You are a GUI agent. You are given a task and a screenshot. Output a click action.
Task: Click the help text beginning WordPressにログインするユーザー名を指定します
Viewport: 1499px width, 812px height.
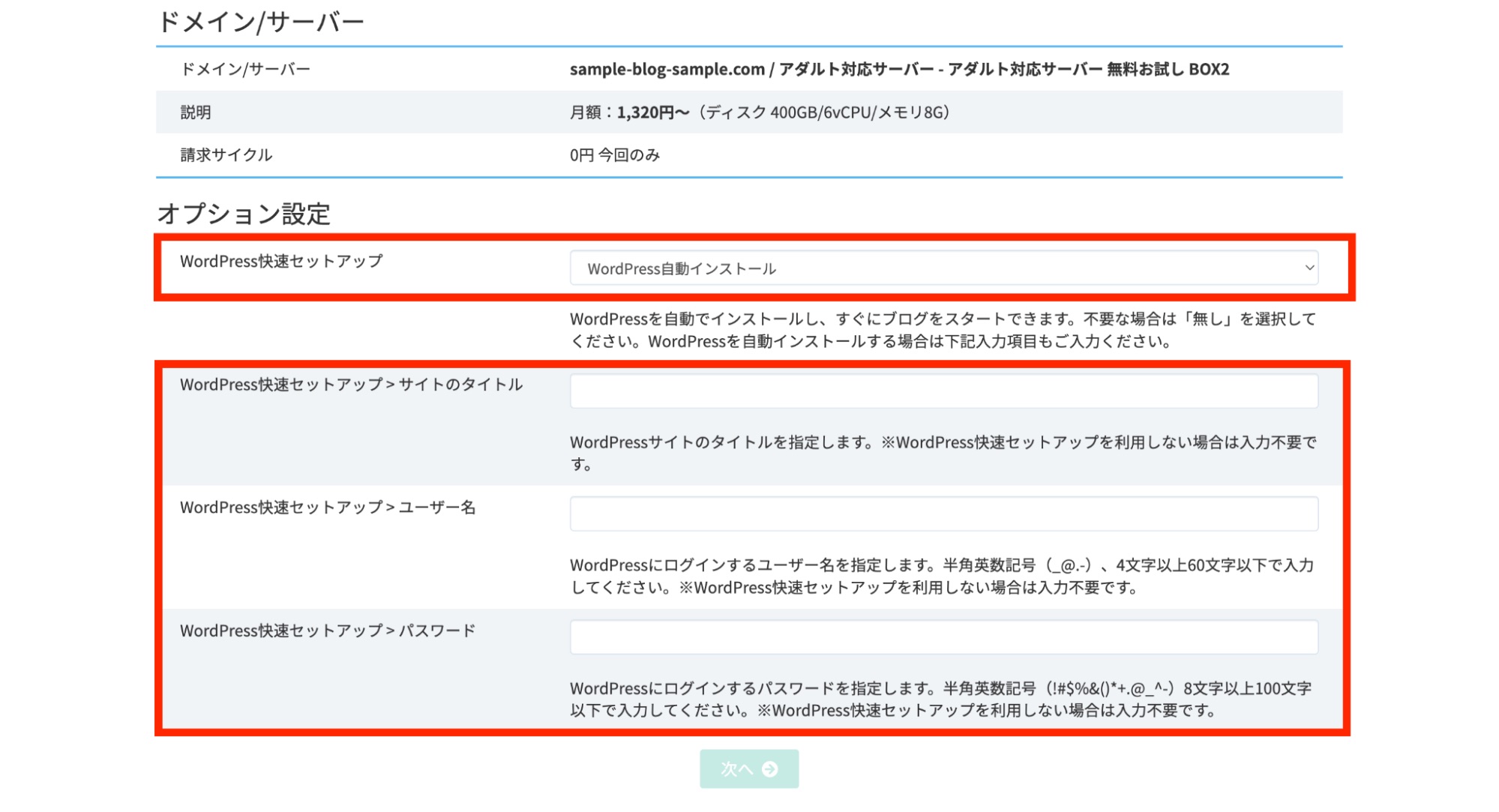(x=942, y=576)
